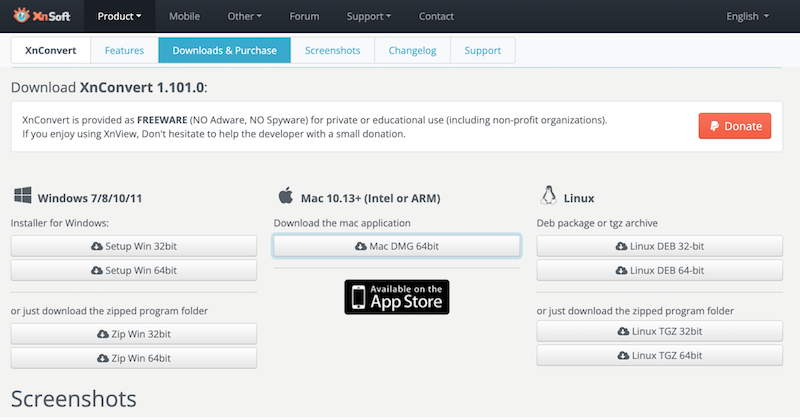Click the Download XnConvert 1.101.0 heading
The height and width of the screenshot is (420, 800).
pos(109,87)
